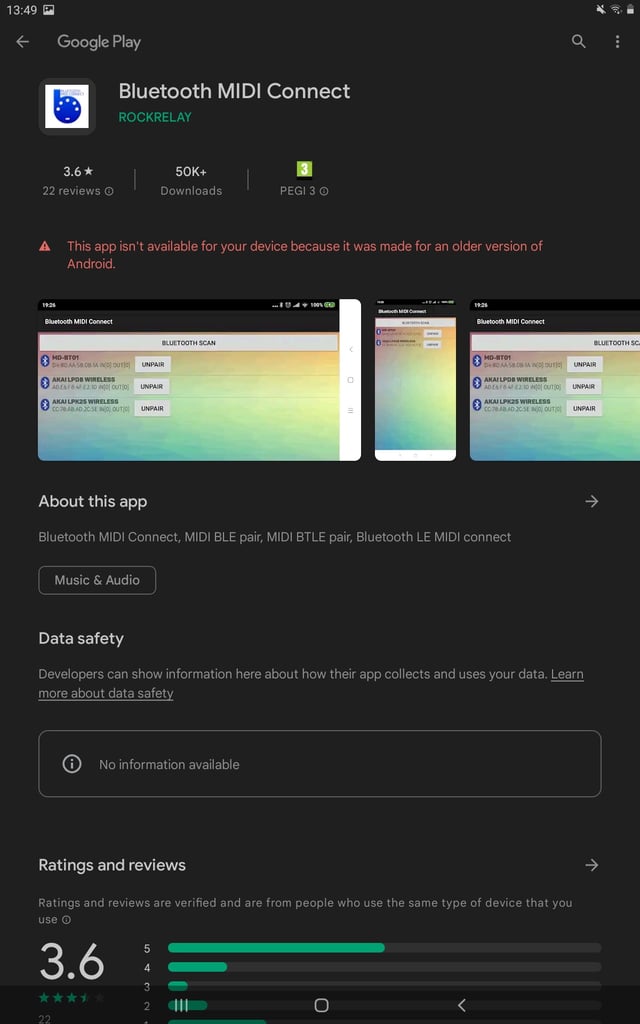Tap the not available for device warning text

pyautogui.click(x=305, y=255)
